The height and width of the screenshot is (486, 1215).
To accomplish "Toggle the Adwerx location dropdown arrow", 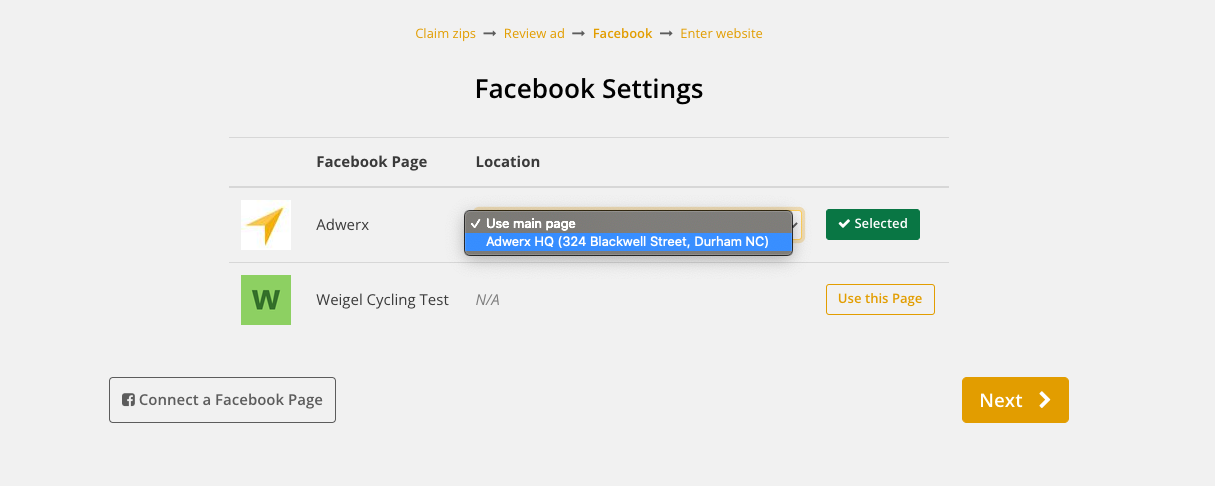I will (x=796, y=225).
